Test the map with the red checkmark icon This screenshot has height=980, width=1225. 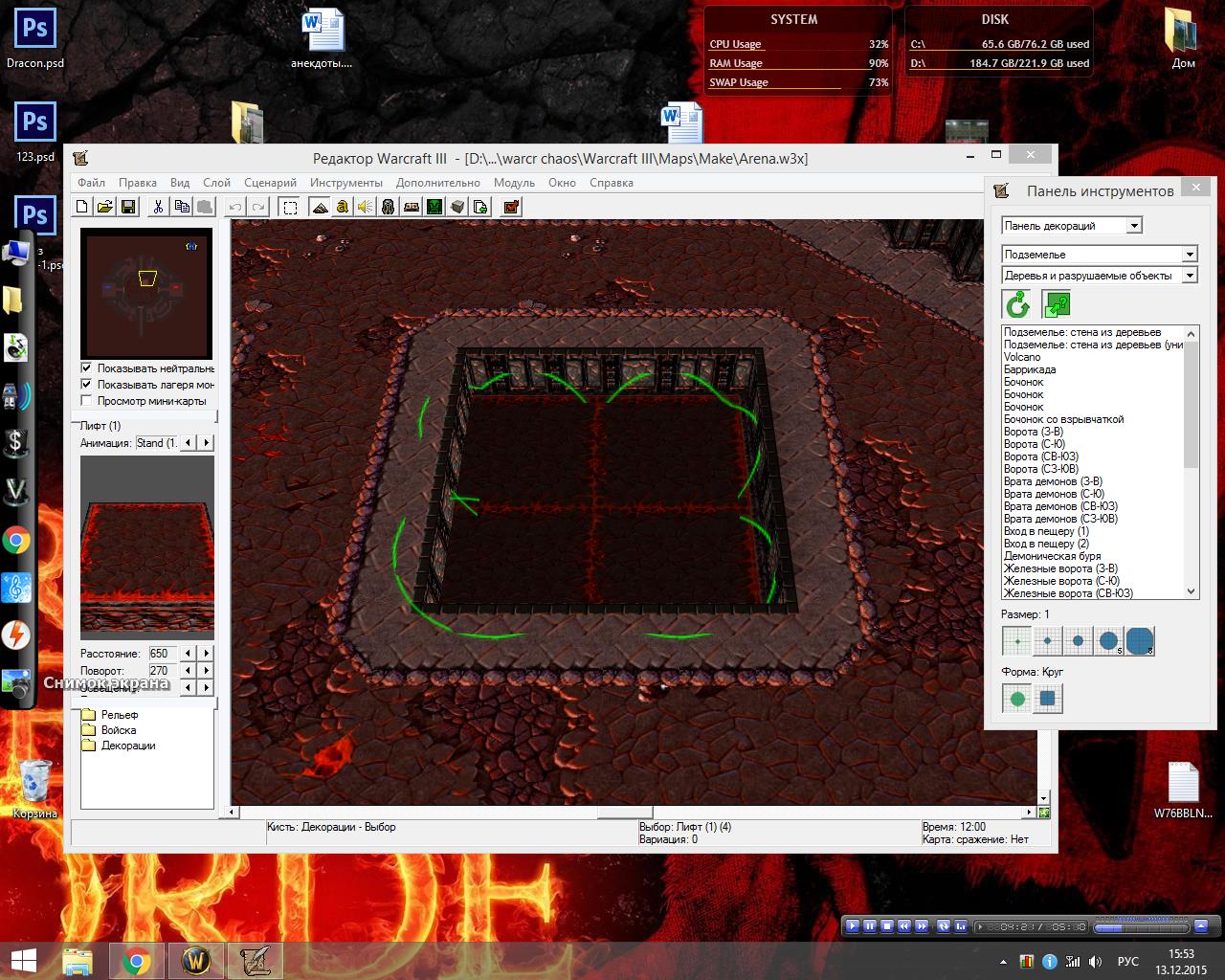pos(511,207)
